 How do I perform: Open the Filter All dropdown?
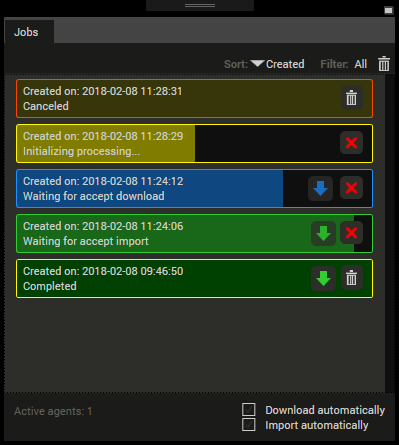[x=361, y=64]
